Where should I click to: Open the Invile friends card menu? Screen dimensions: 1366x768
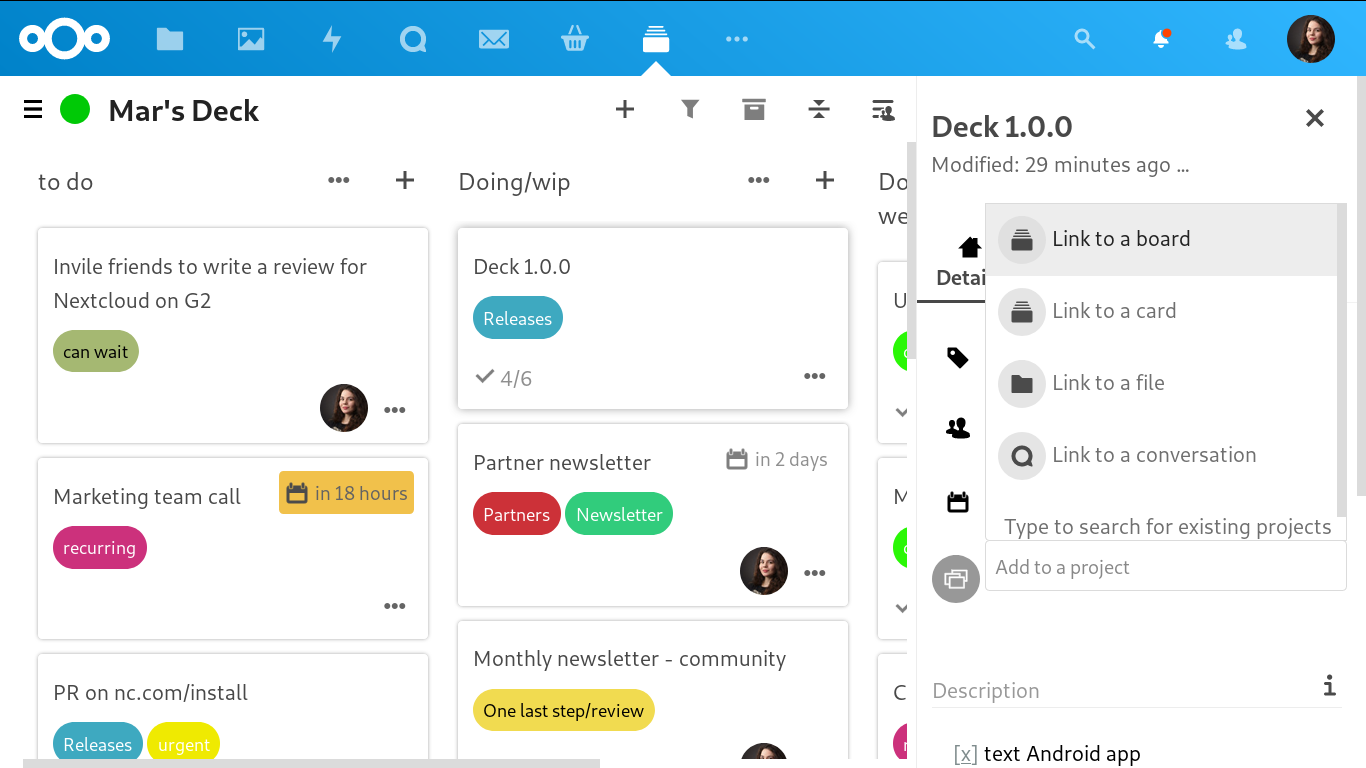point(395,410)
